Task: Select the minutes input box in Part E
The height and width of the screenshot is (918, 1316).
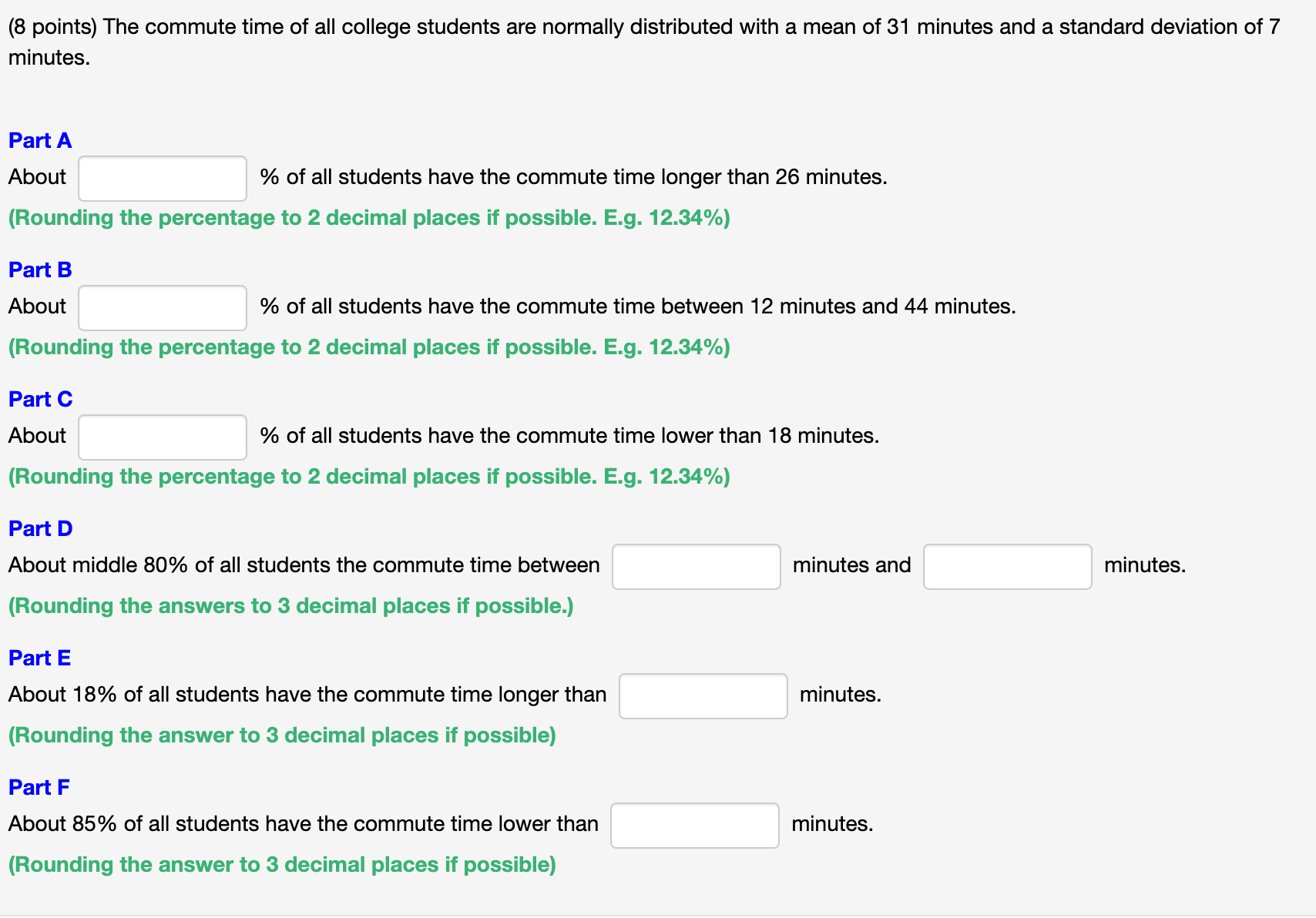Action: pos(702,695)
